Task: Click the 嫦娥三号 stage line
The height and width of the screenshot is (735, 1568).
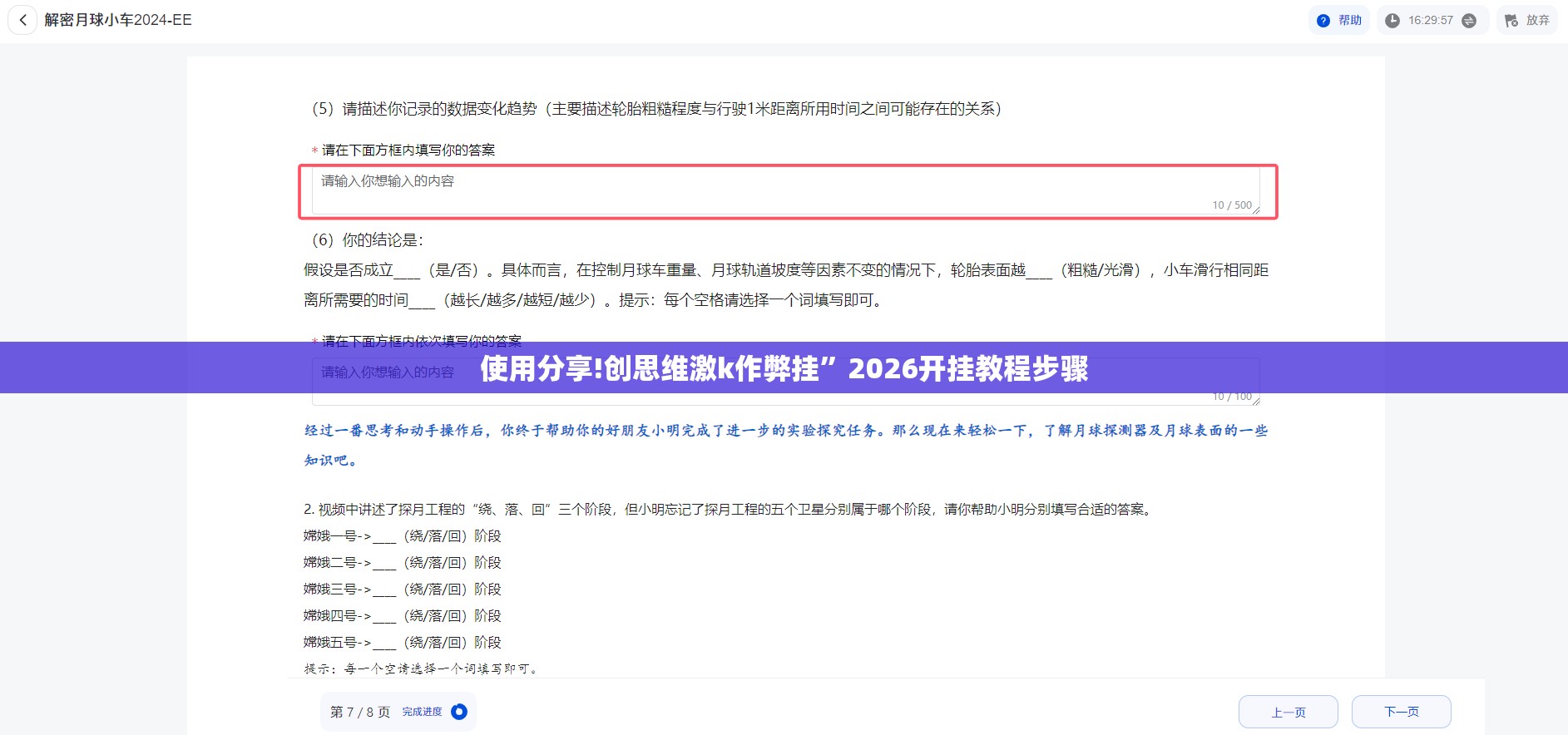Action: click(x=403, y=589)
